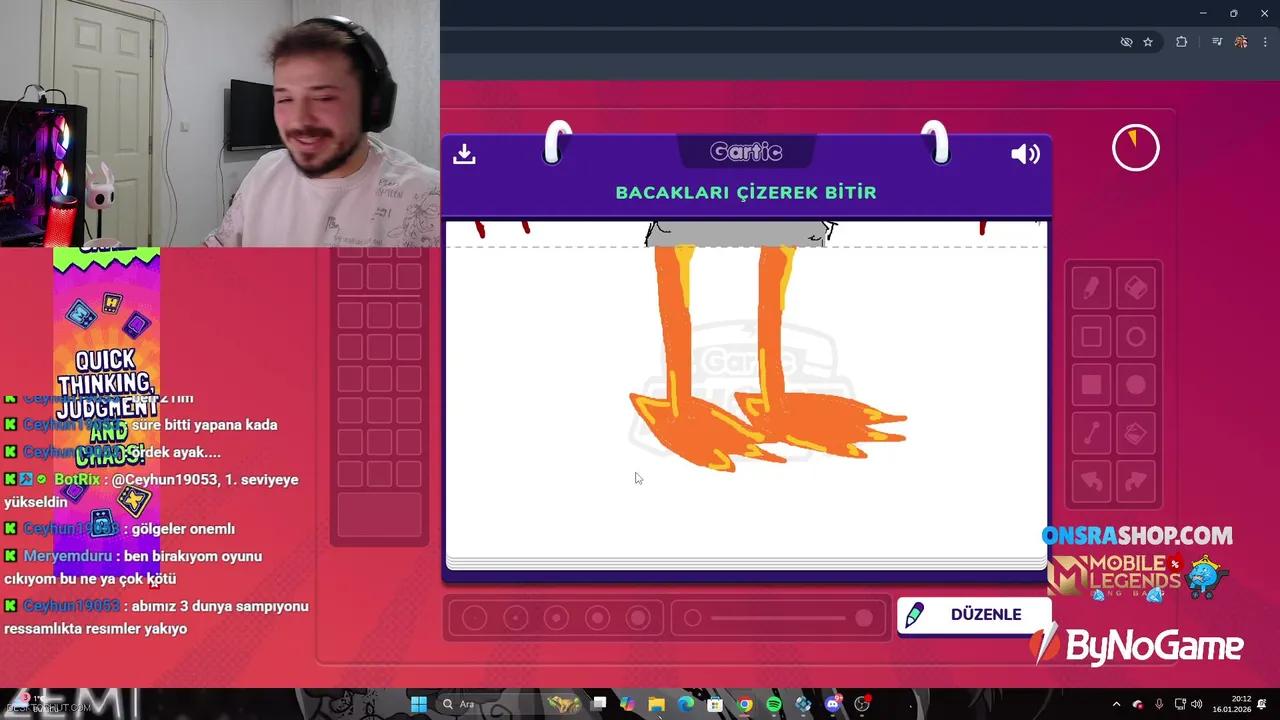The image size is (1280, 720).
Task: Select the filled square shape tool
Action: [1090, 384]
